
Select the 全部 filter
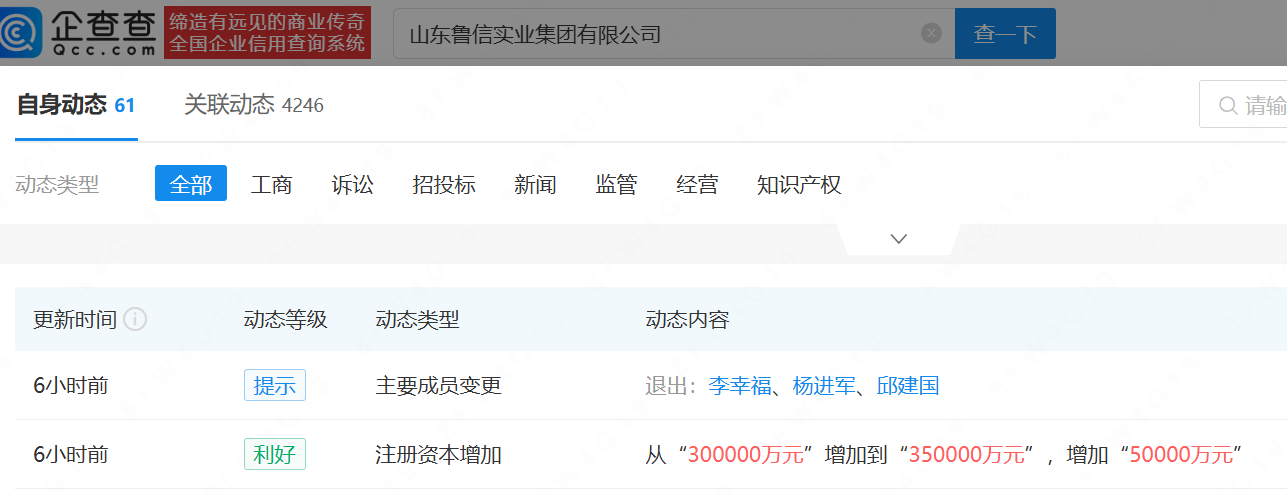[x=190, y=184]
